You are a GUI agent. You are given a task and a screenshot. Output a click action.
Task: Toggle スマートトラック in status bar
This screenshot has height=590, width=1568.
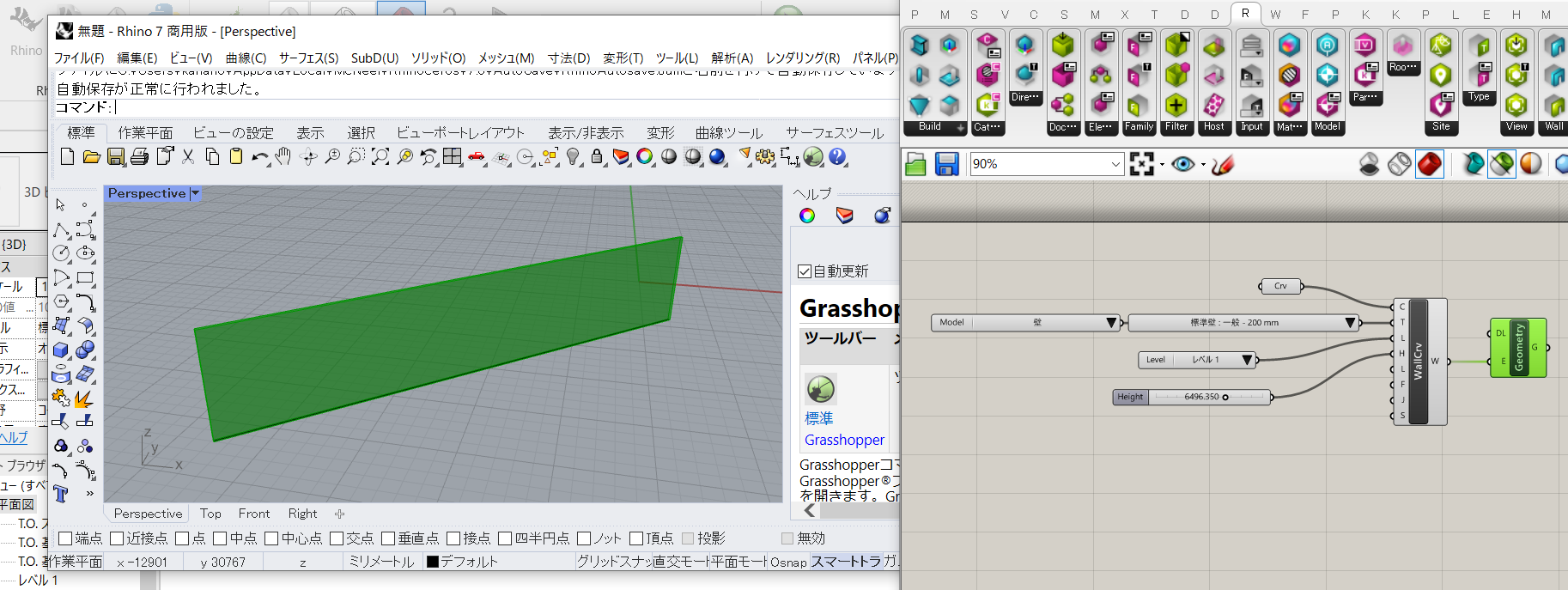(847, 562)
